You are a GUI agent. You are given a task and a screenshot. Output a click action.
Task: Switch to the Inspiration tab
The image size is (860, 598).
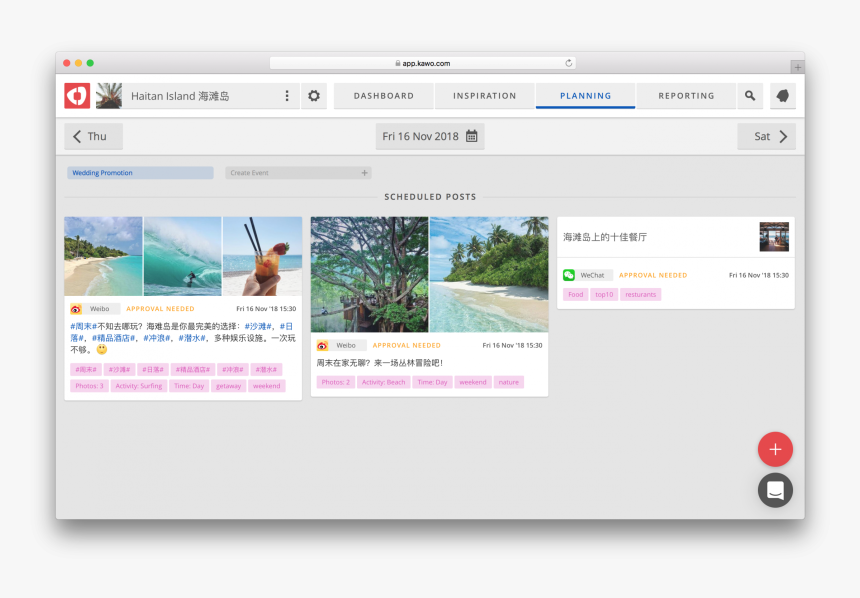point(484,96)
